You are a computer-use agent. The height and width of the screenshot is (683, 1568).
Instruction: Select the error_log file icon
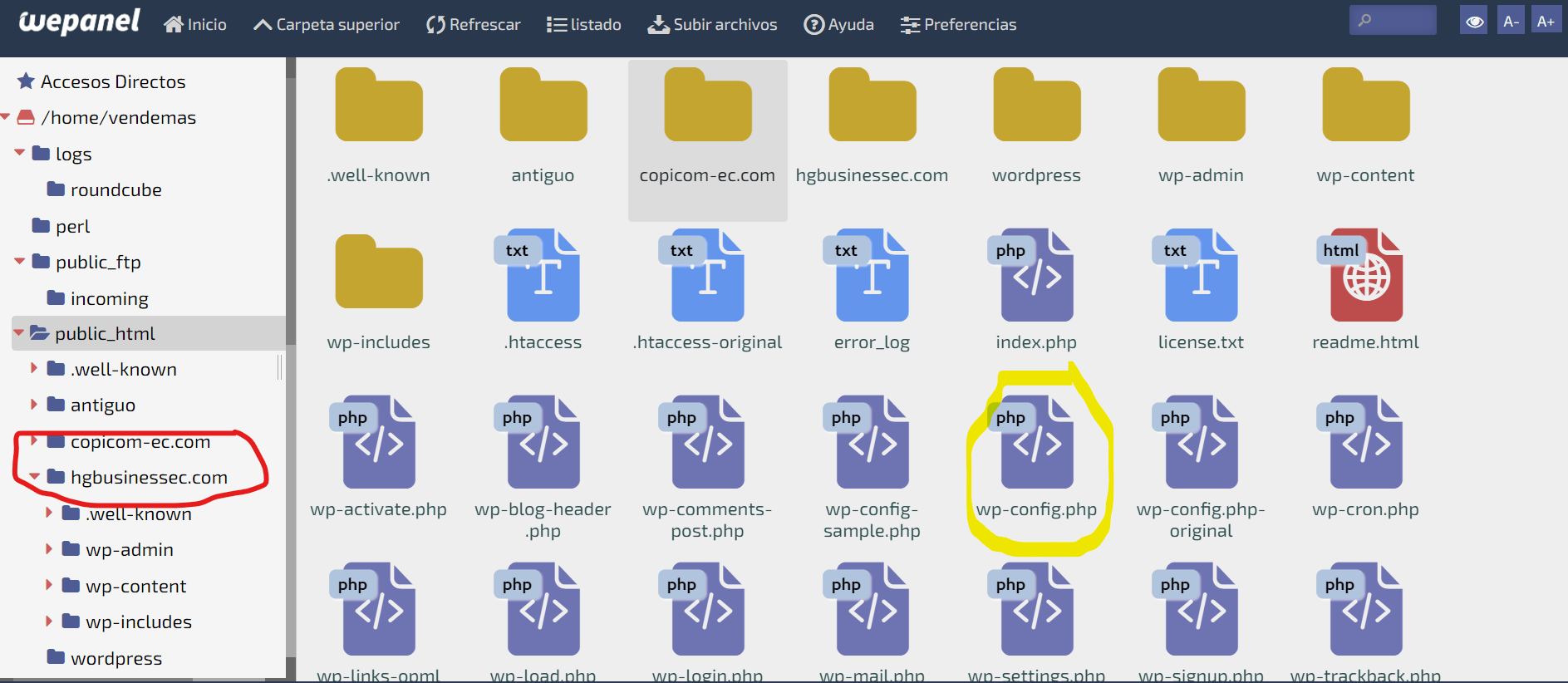point(867,275)
